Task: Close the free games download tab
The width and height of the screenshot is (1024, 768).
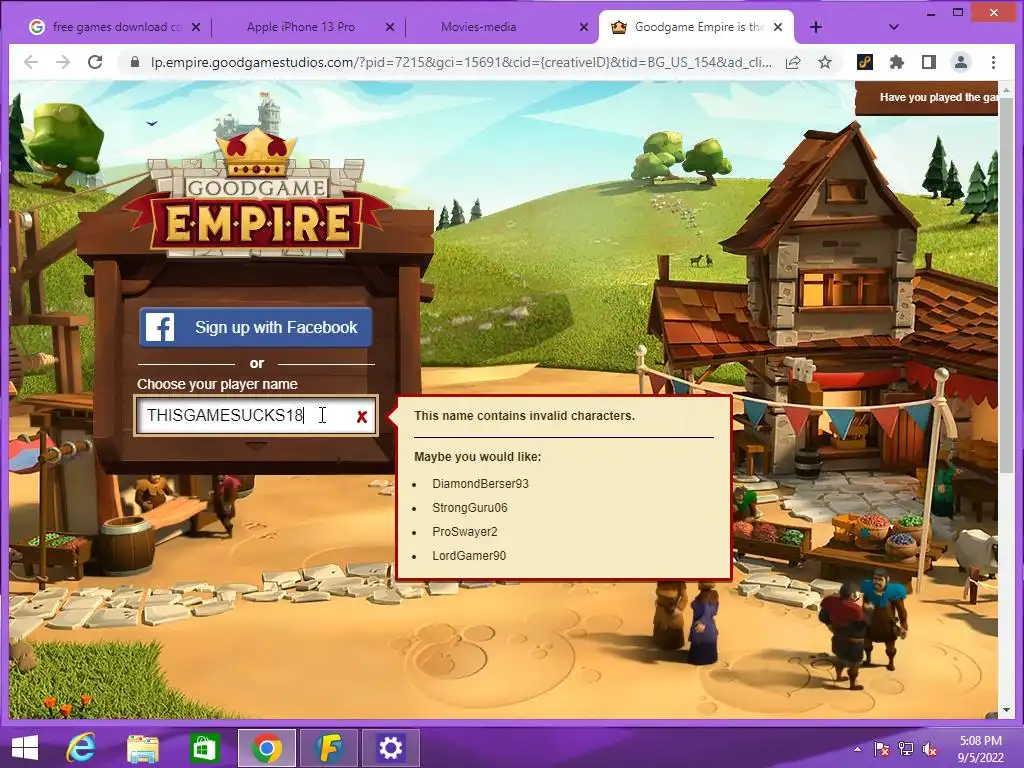Action: (x=196, y=27)
